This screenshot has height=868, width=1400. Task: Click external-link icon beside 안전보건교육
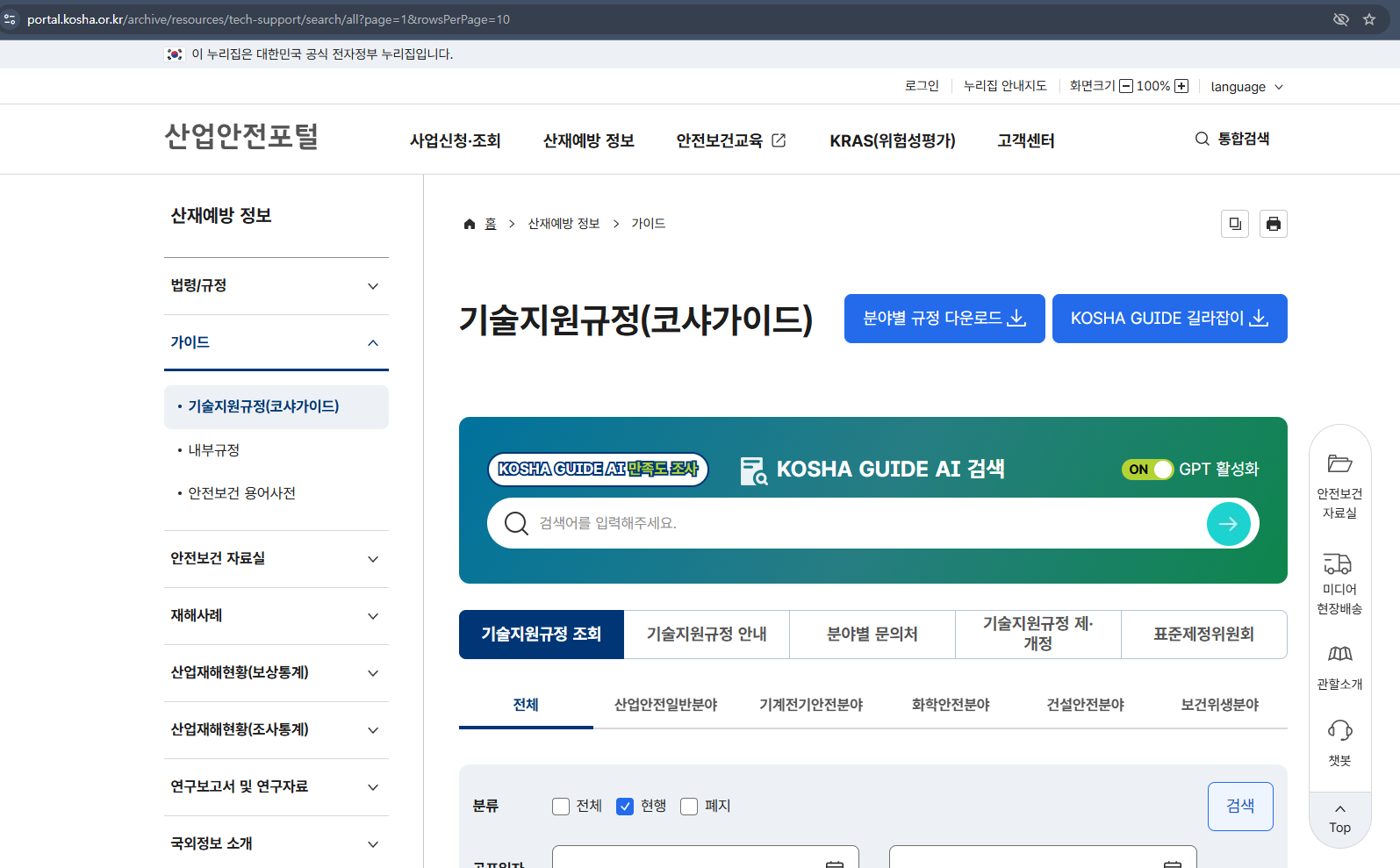(779, 140)
